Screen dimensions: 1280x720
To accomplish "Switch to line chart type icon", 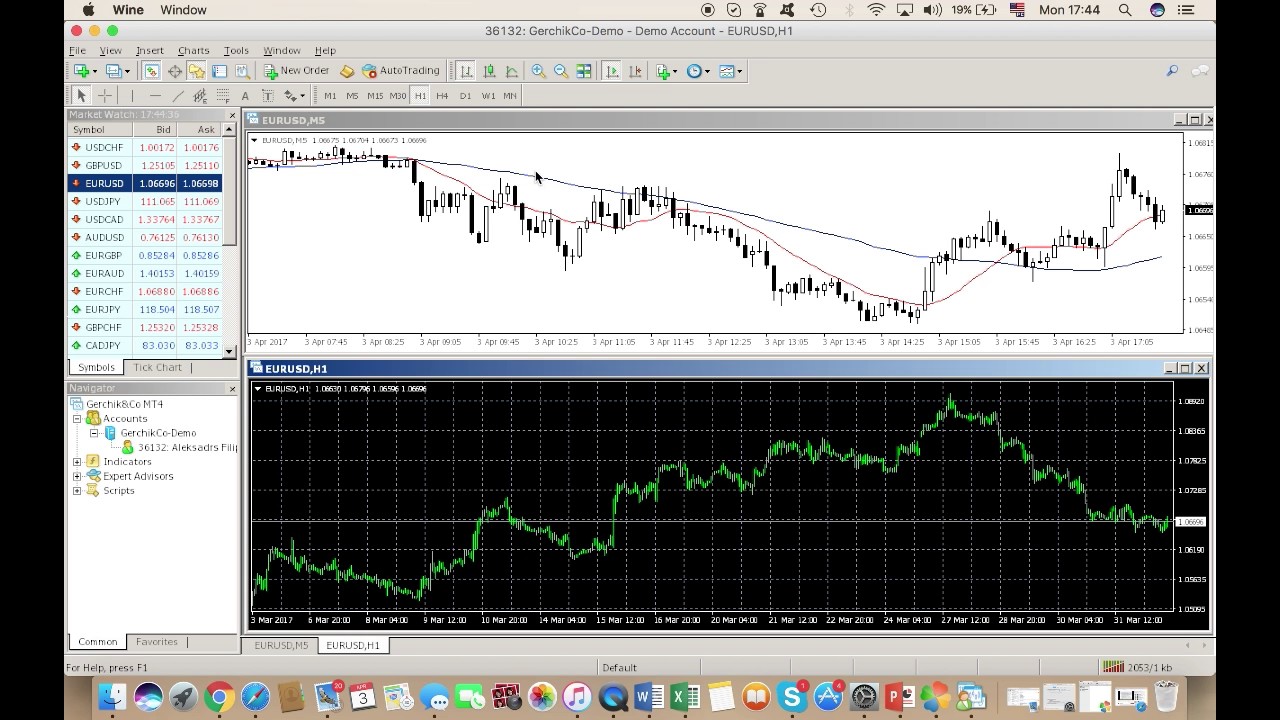I will tap(512, 71).
